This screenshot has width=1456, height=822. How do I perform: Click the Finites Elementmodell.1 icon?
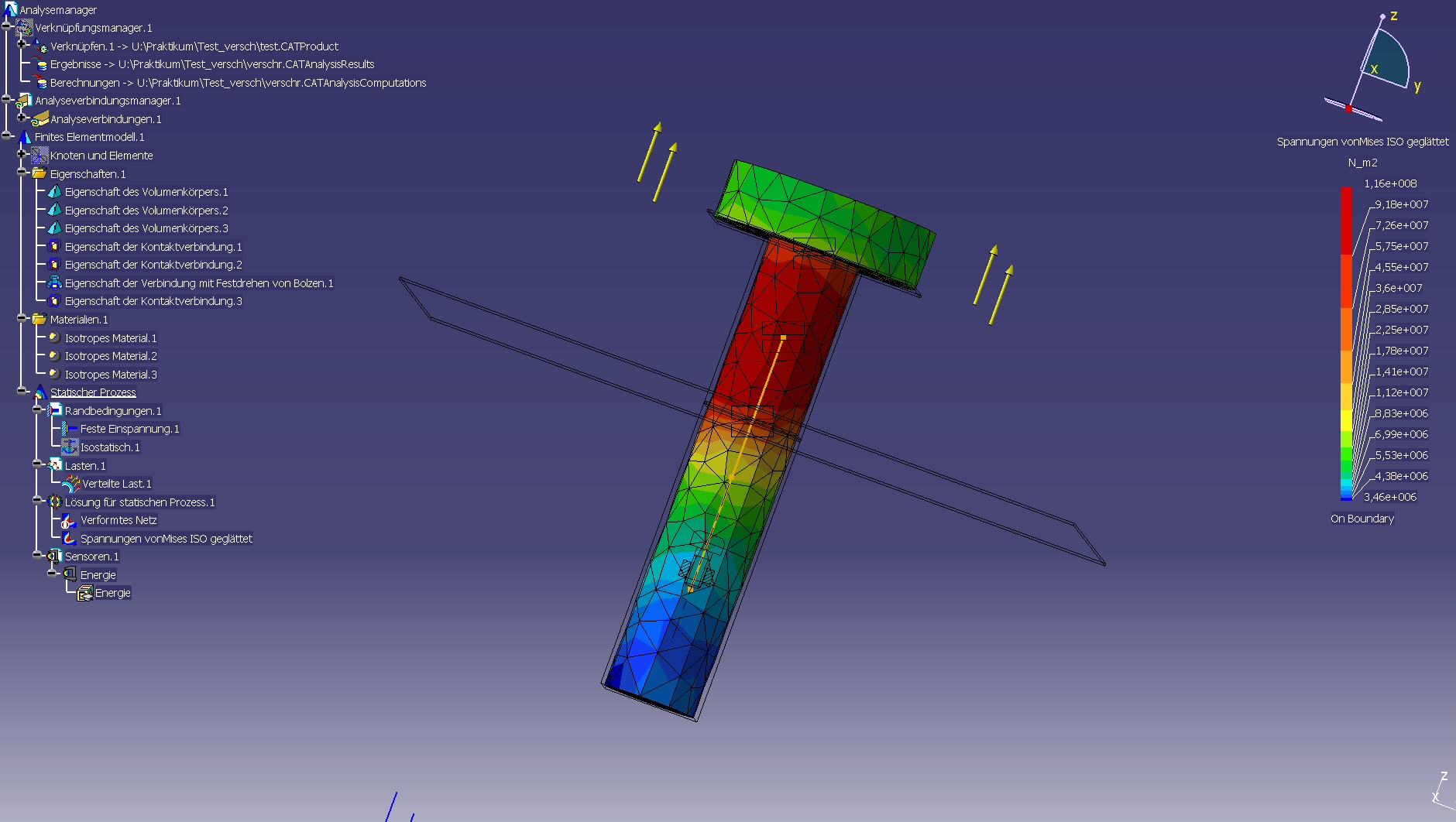[x=25, y=137]
